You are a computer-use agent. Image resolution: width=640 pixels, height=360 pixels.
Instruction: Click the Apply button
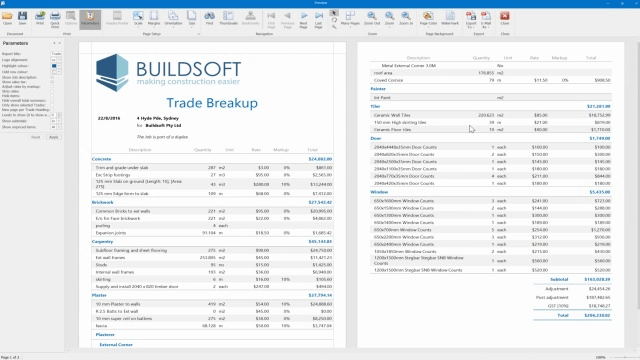pyautogui.click(x=54, y=137)
